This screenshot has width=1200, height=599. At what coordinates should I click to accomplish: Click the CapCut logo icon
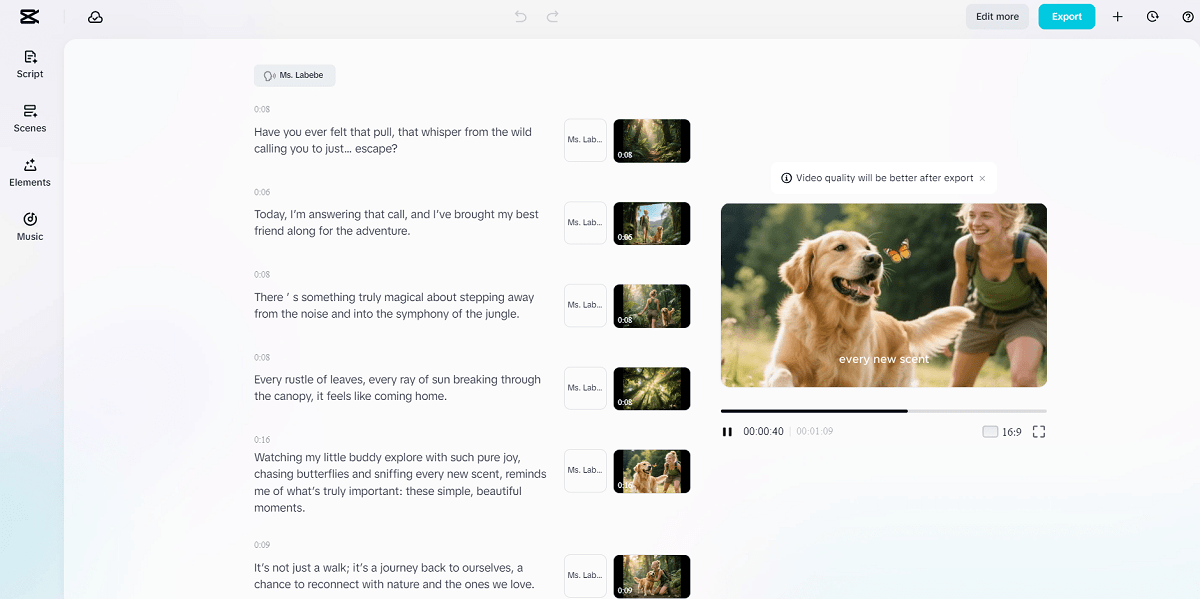coord(29,17)
